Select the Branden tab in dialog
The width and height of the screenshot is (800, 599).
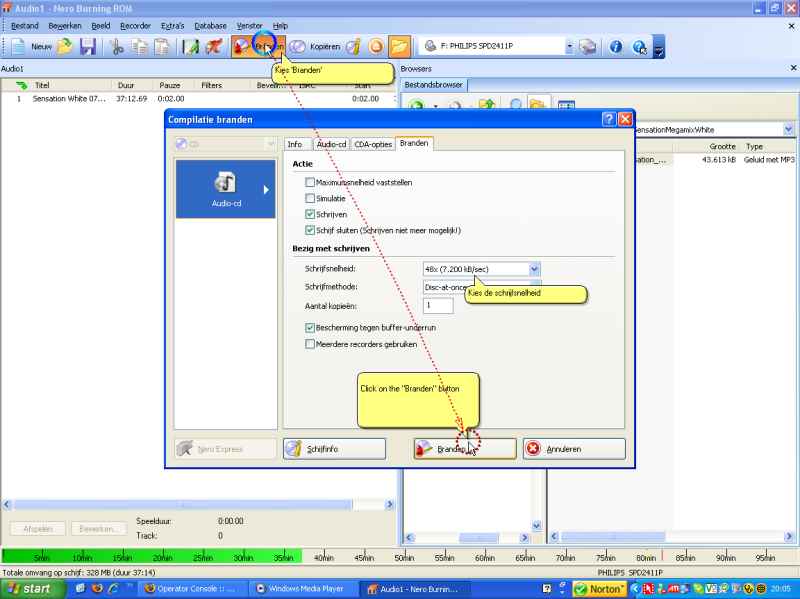point(414,143)
